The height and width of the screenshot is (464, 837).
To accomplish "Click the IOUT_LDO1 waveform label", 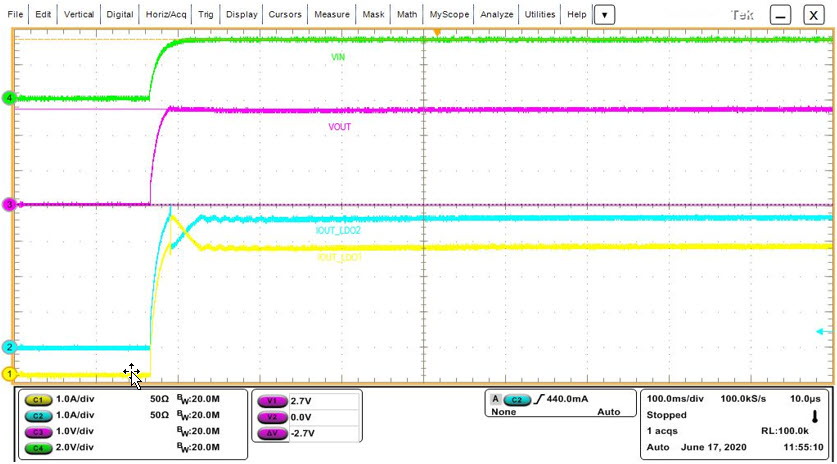I will pos(339,257).
